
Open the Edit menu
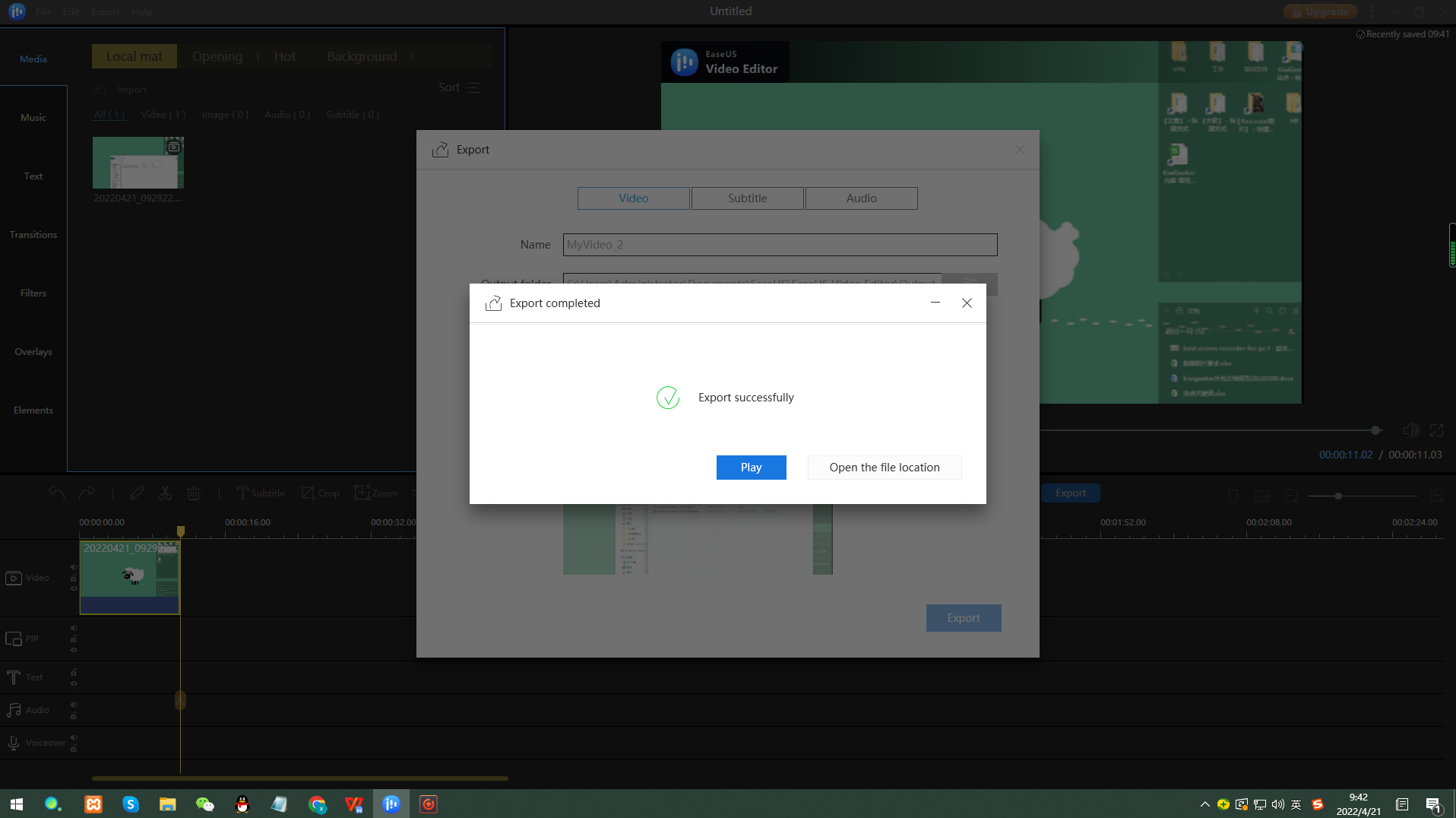tap(71, 11)
